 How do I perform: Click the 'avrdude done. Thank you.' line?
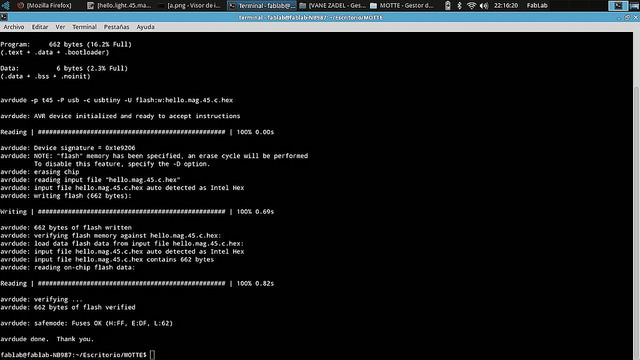47,339
